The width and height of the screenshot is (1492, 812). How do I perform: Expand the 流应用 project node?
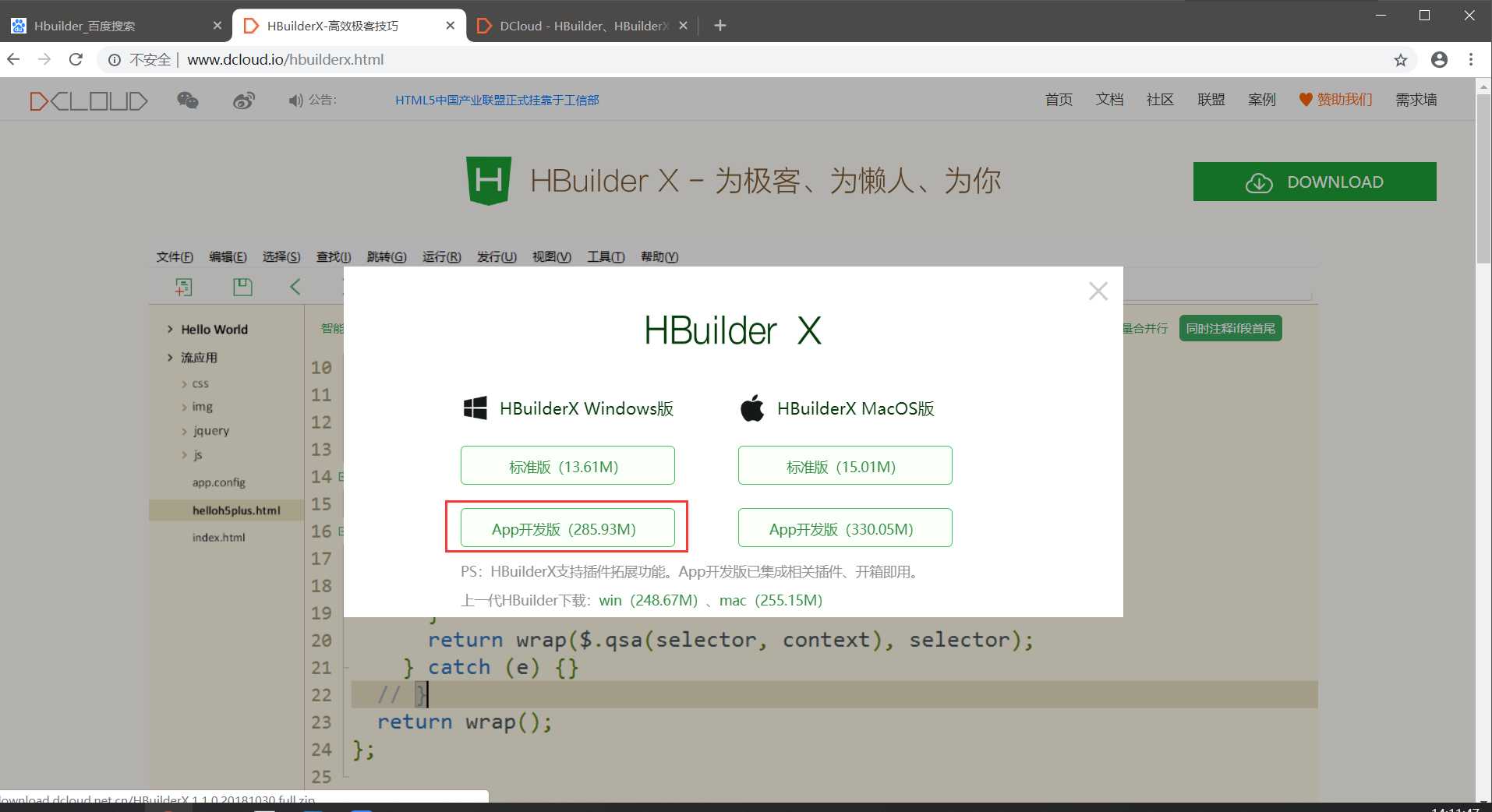170,358
